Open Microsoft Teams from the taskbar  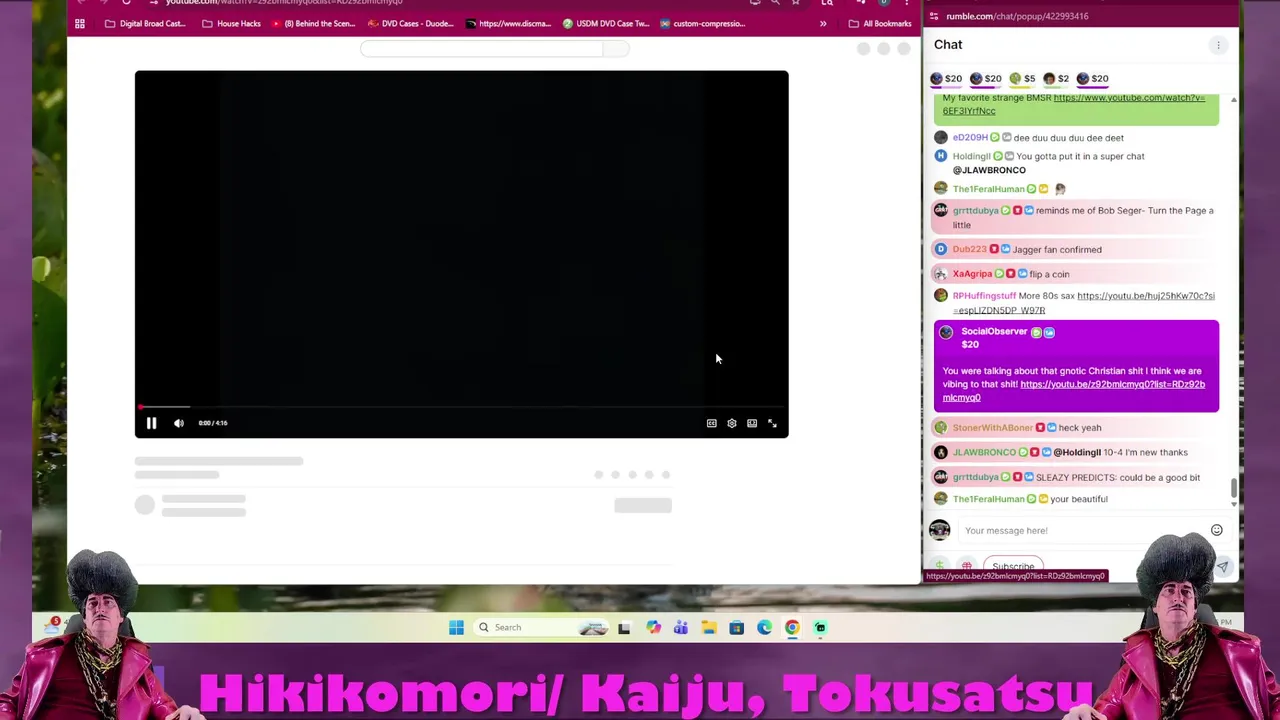[681, 627]
